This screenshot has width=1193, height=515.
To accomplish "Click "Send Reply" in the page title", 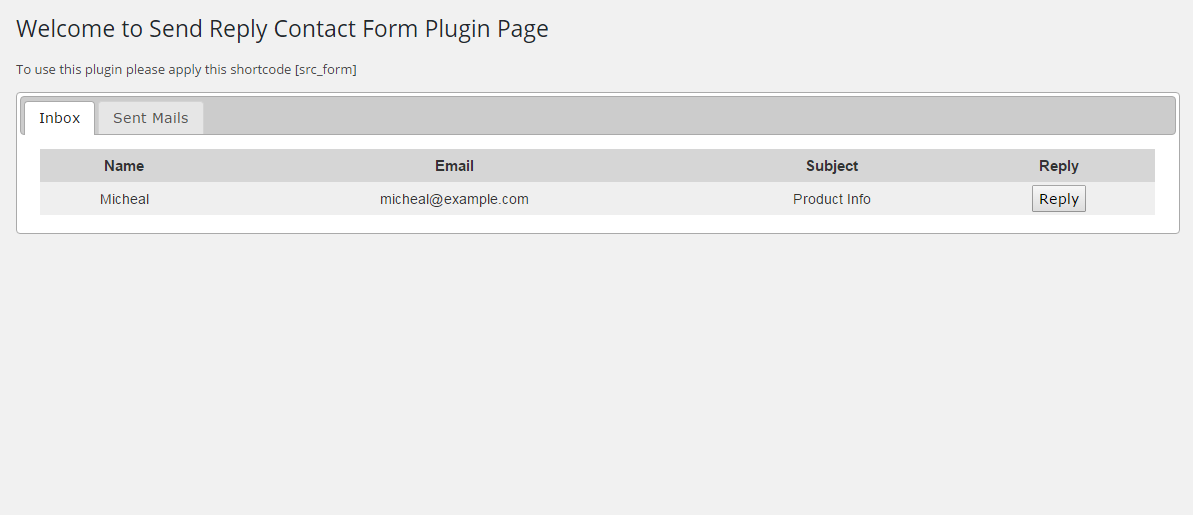I will [x=208, y=29].
